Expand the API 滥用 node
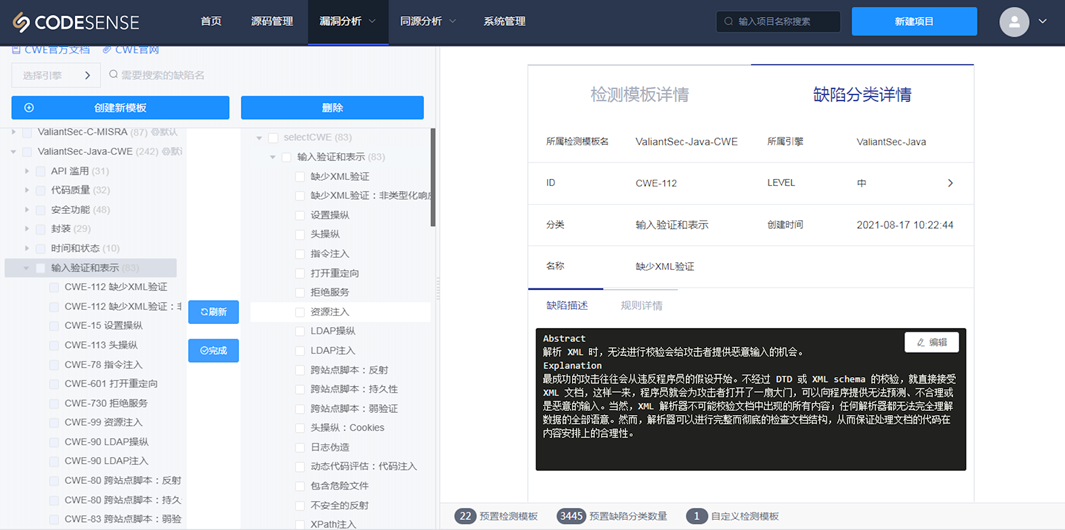The width and height of the screenshot is (1065, 530). [27, 171]
